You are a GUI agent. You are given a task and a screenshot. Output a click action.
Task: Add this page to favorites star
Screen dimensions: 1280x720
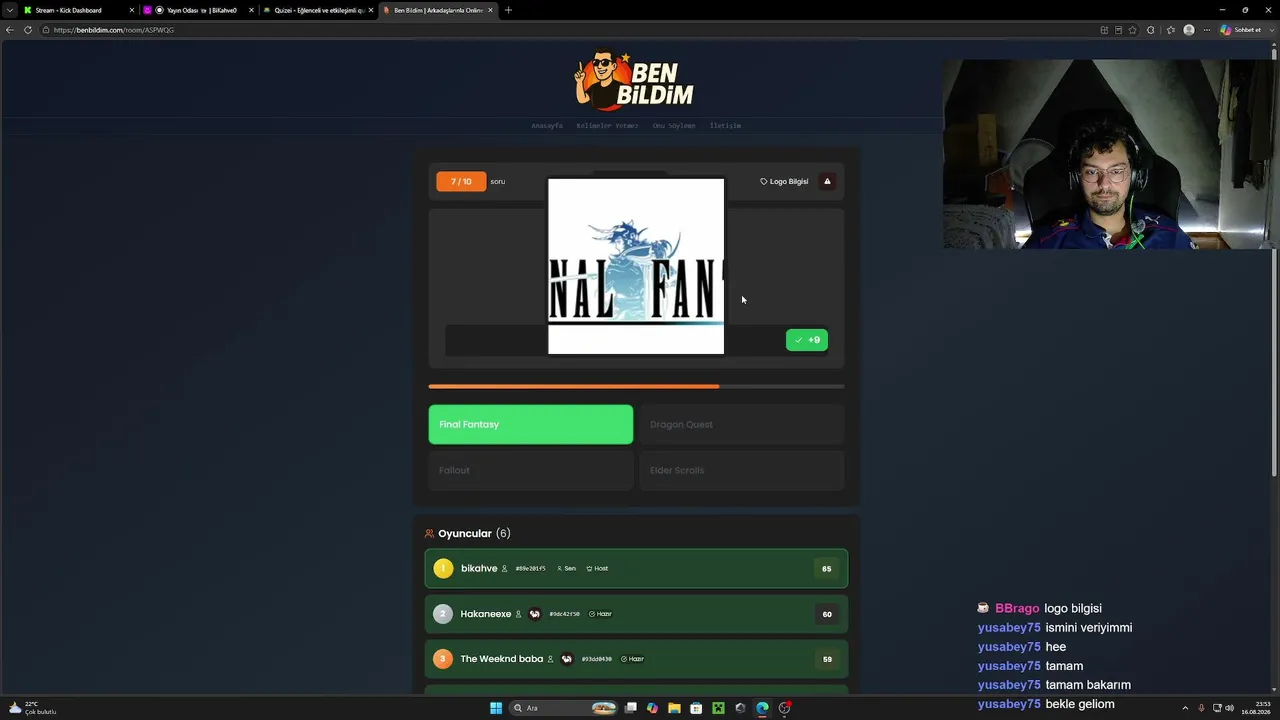(1132, 30)
